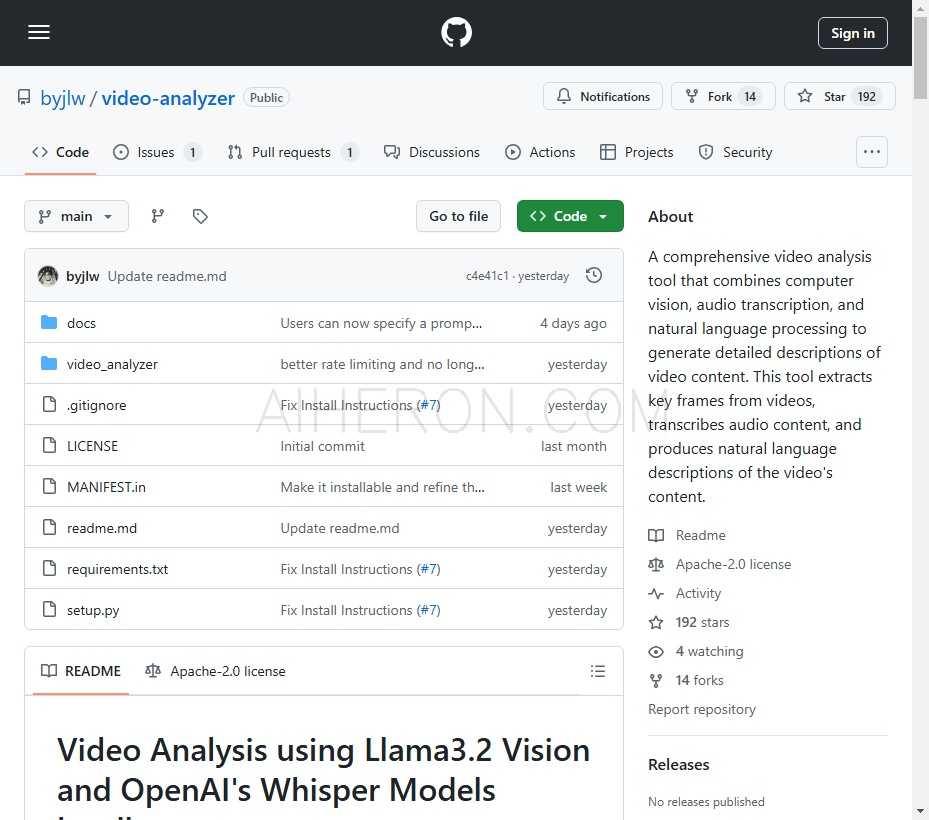Open commit history clock icon
Image resolution: width=929 pixels, height=820 pixels.
pos(594,276)
